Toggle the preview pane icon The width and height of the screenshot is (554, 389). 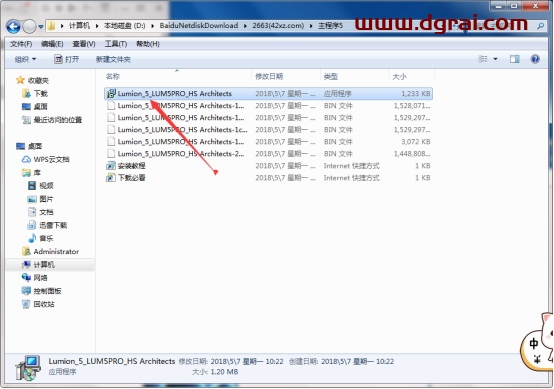pyautogui.click(x=514, y=59)
